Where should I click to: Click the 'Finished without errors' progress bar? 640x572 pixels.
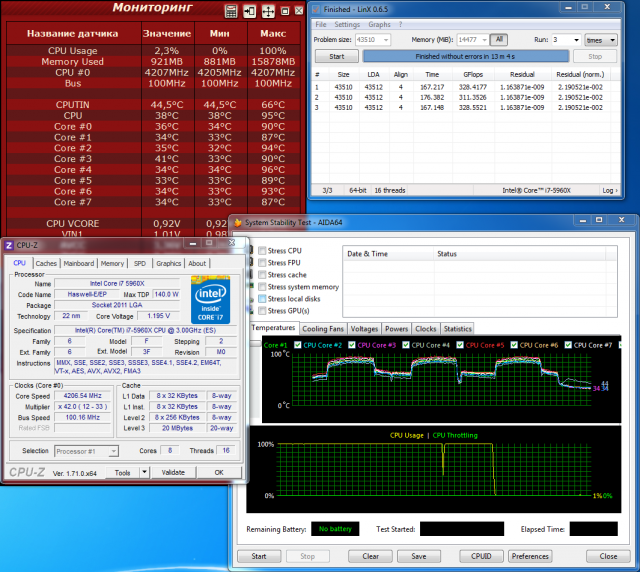click(465, 56)
